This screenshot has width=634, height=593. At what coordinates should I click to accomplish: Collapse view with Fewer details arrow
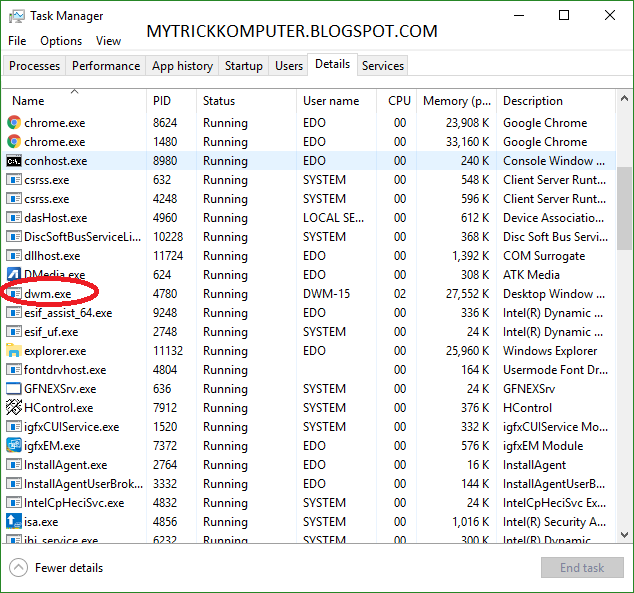pos(19,568)
